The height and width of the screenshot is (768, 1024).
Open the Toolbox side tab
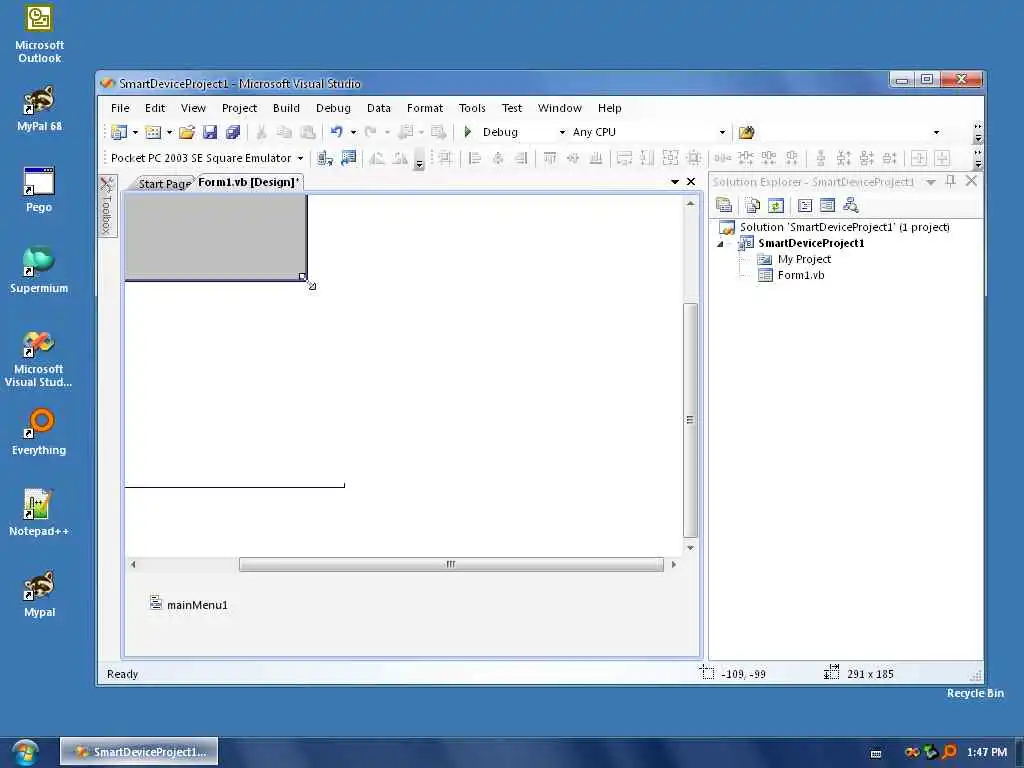click(106, 206)
